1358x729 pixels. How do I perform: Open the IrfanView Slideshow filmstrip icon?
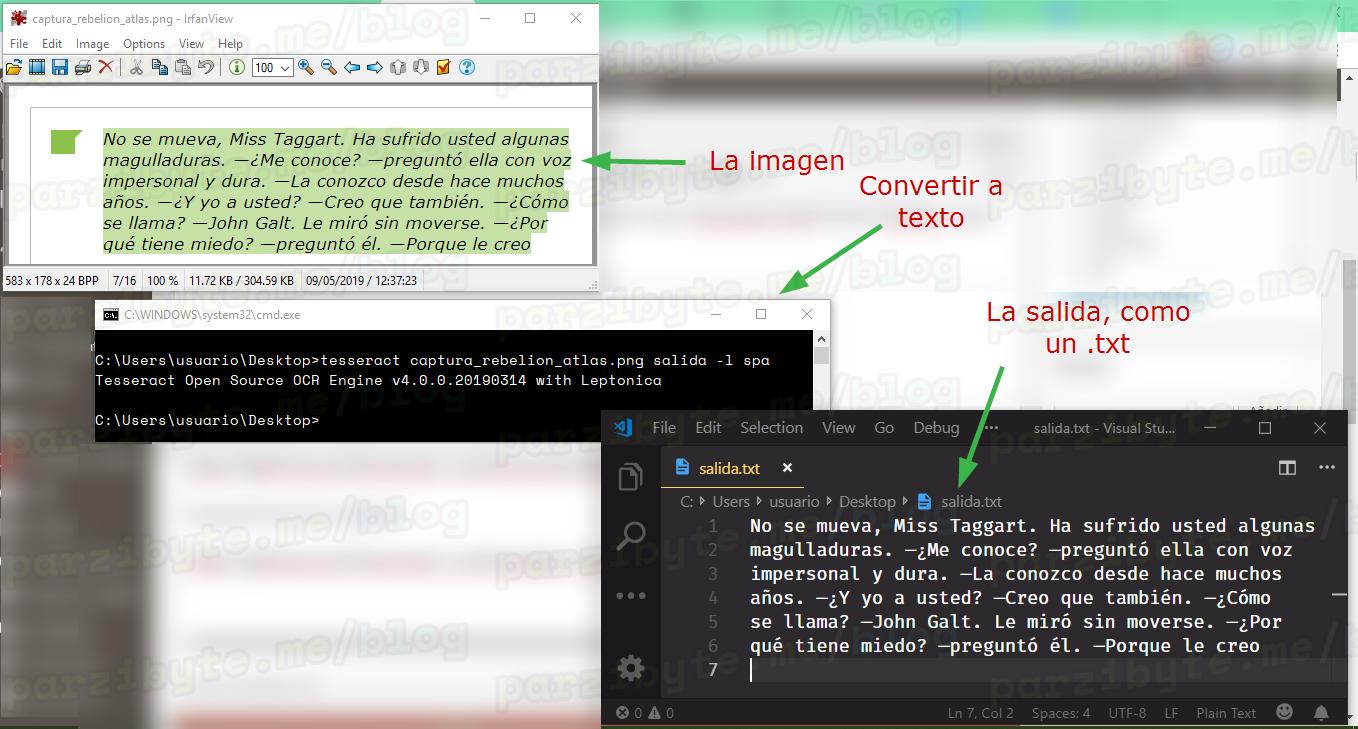(x=37, y=67)
